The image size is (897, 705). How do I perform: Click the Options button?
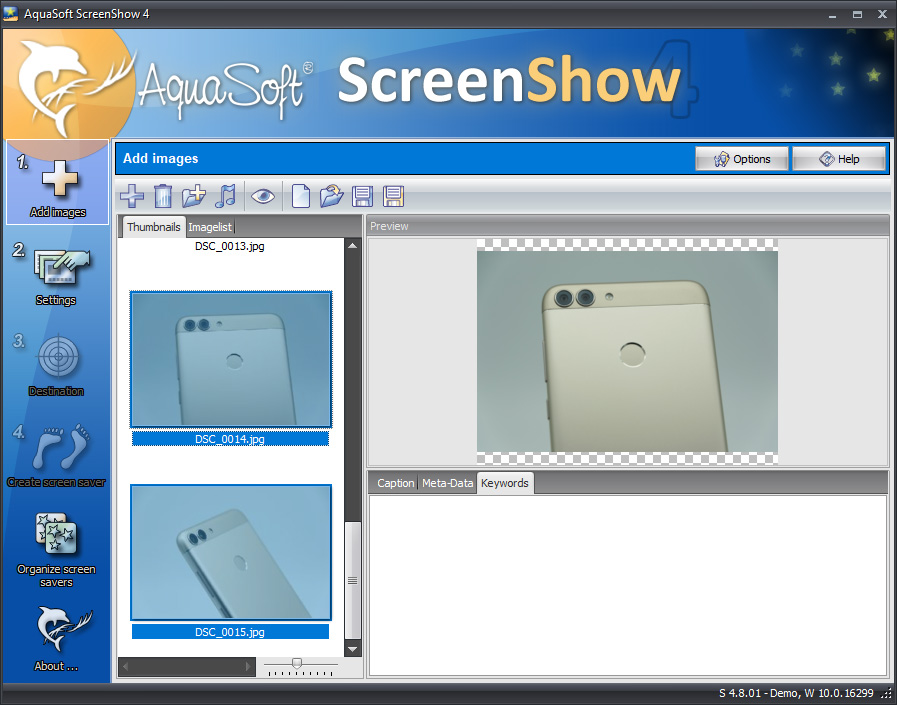(x=742, y=159)
